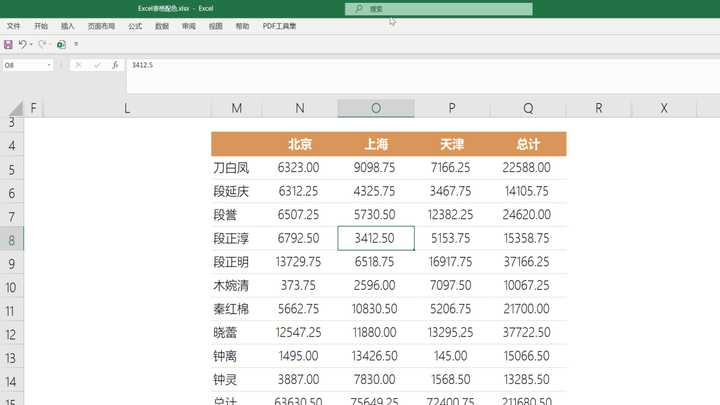Select the name cell 段誉
The image size is (720, 405).
click(236, 215)
